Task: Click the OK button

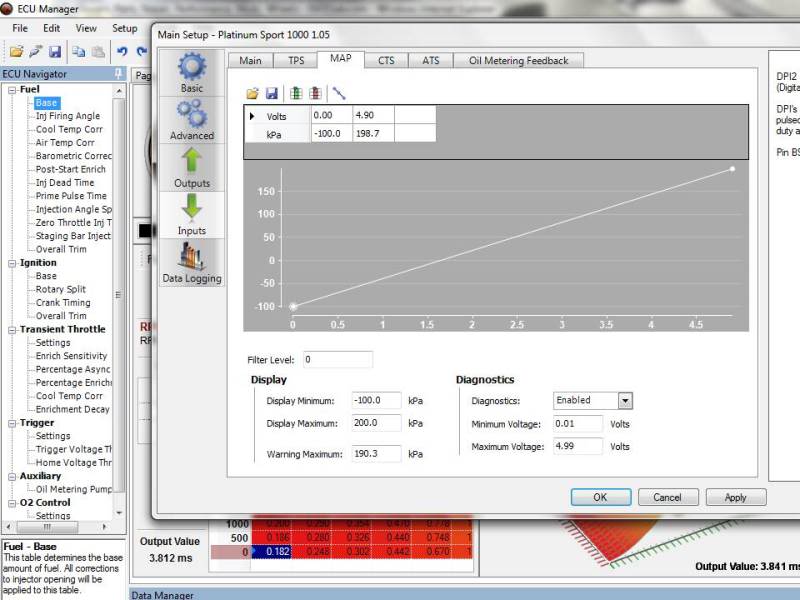Action: [x=601, y=497]
